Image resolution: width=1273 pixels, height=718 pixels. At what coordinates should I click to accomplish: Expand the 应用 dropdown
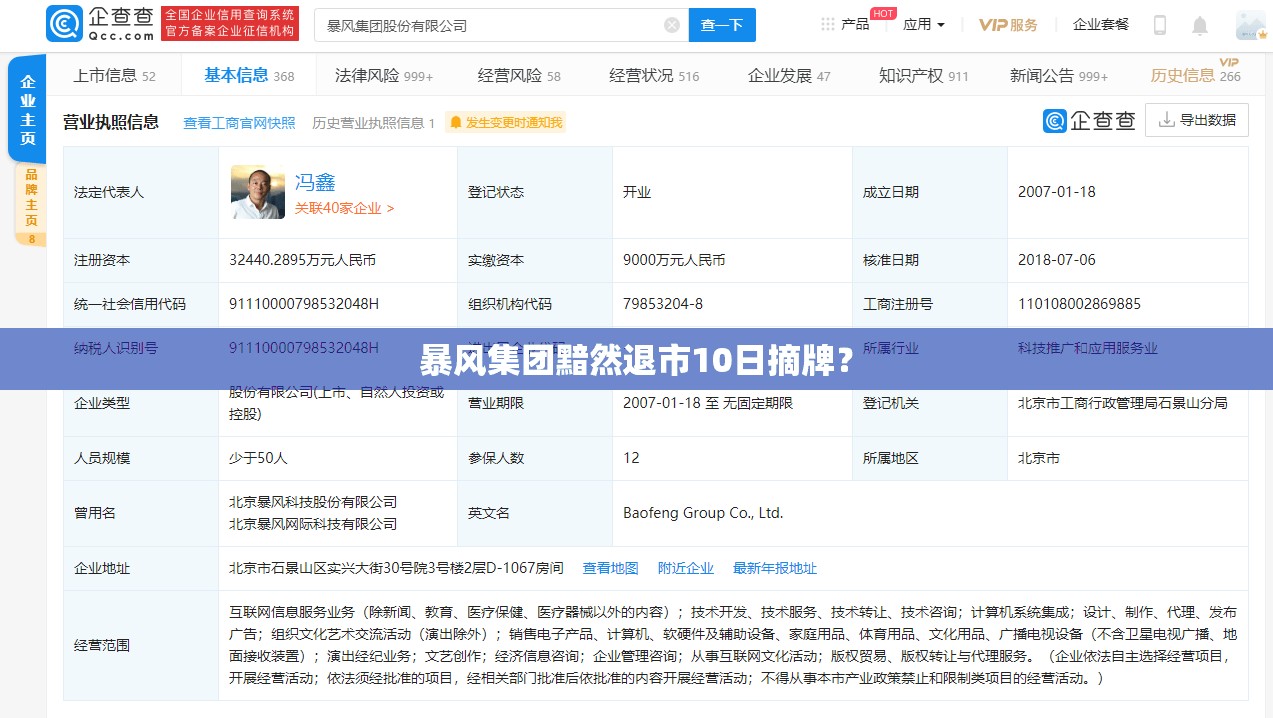pos(923,24)
